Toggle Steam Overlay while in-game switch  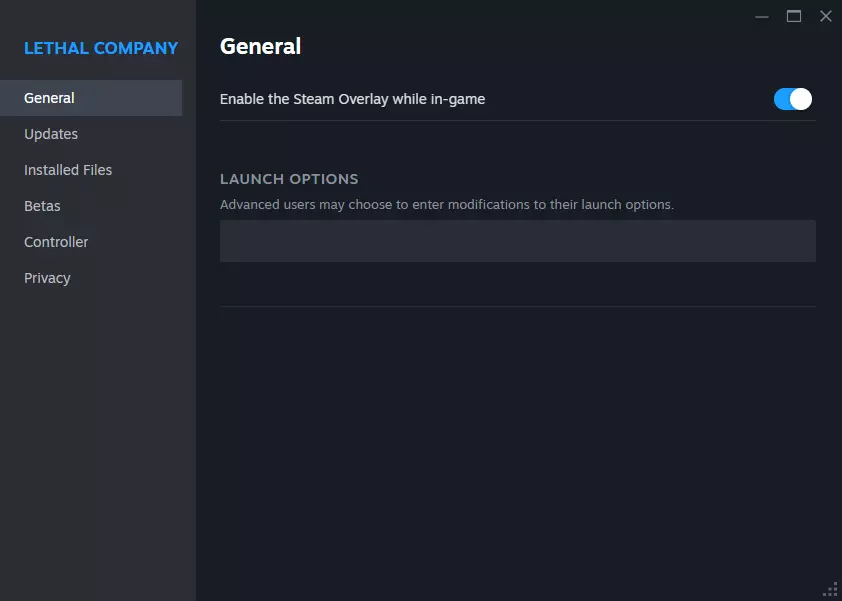[x=793, y=99]
